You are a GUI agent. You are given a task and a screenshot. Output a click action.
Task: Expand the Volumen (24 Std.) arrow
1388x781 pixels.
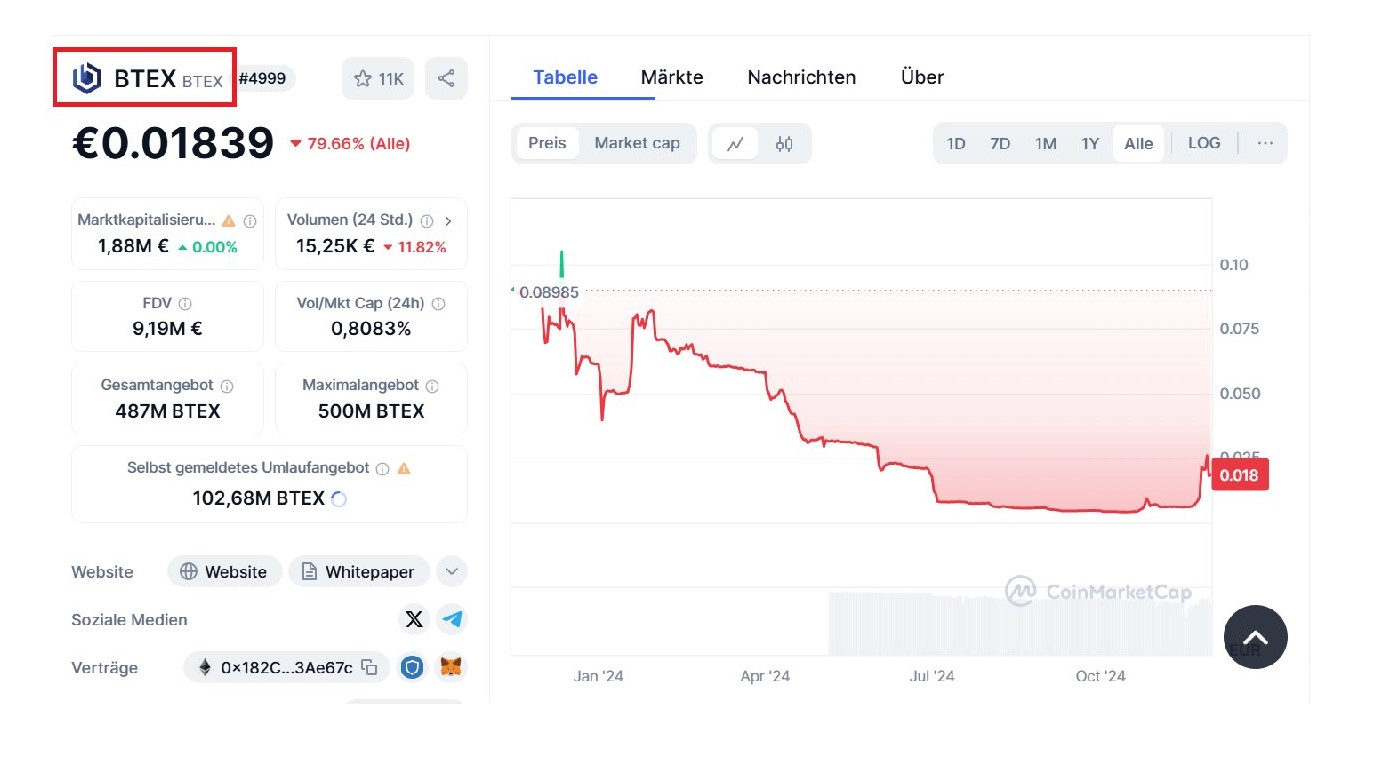(x=448, y=221)
